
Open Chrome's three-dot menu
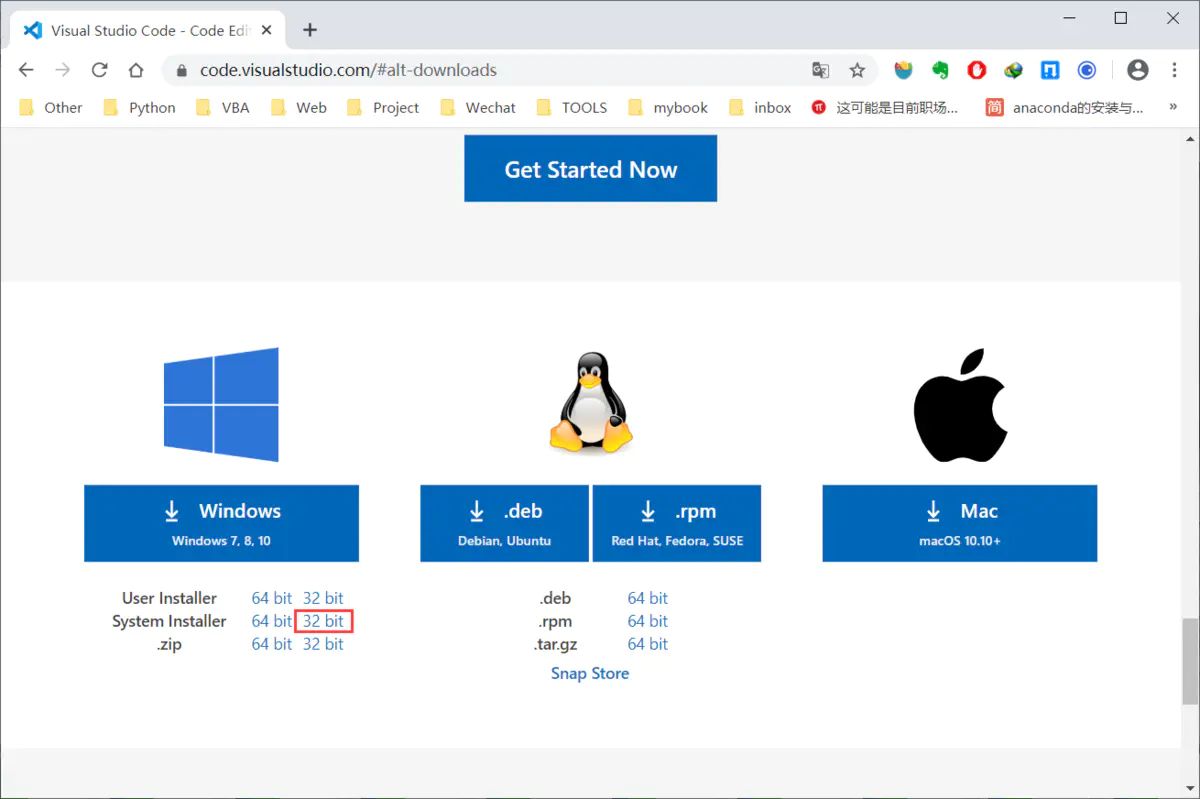tap(1174, 70)
